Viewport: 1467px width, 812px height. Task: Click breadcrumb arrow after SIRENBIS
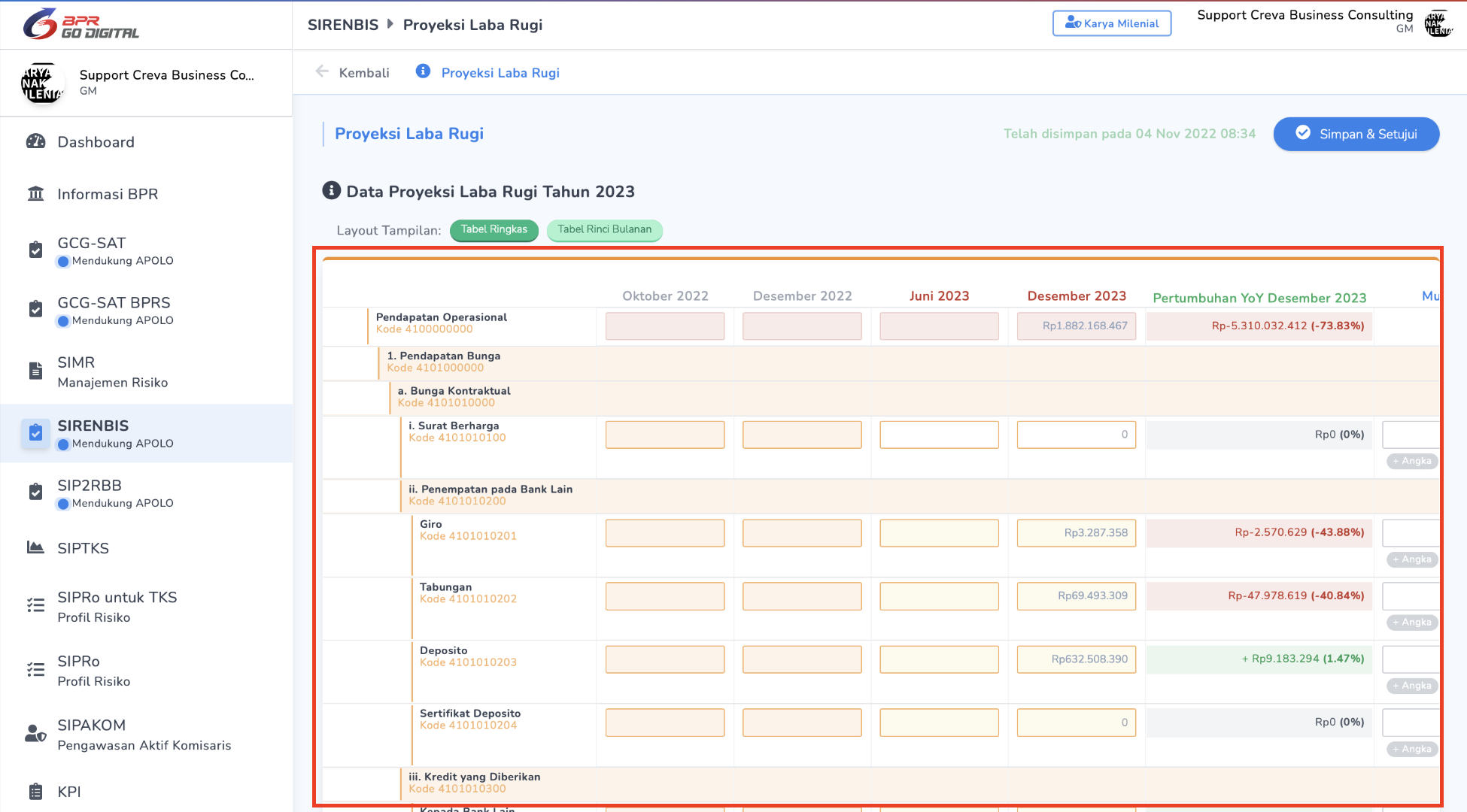point(390,24)
